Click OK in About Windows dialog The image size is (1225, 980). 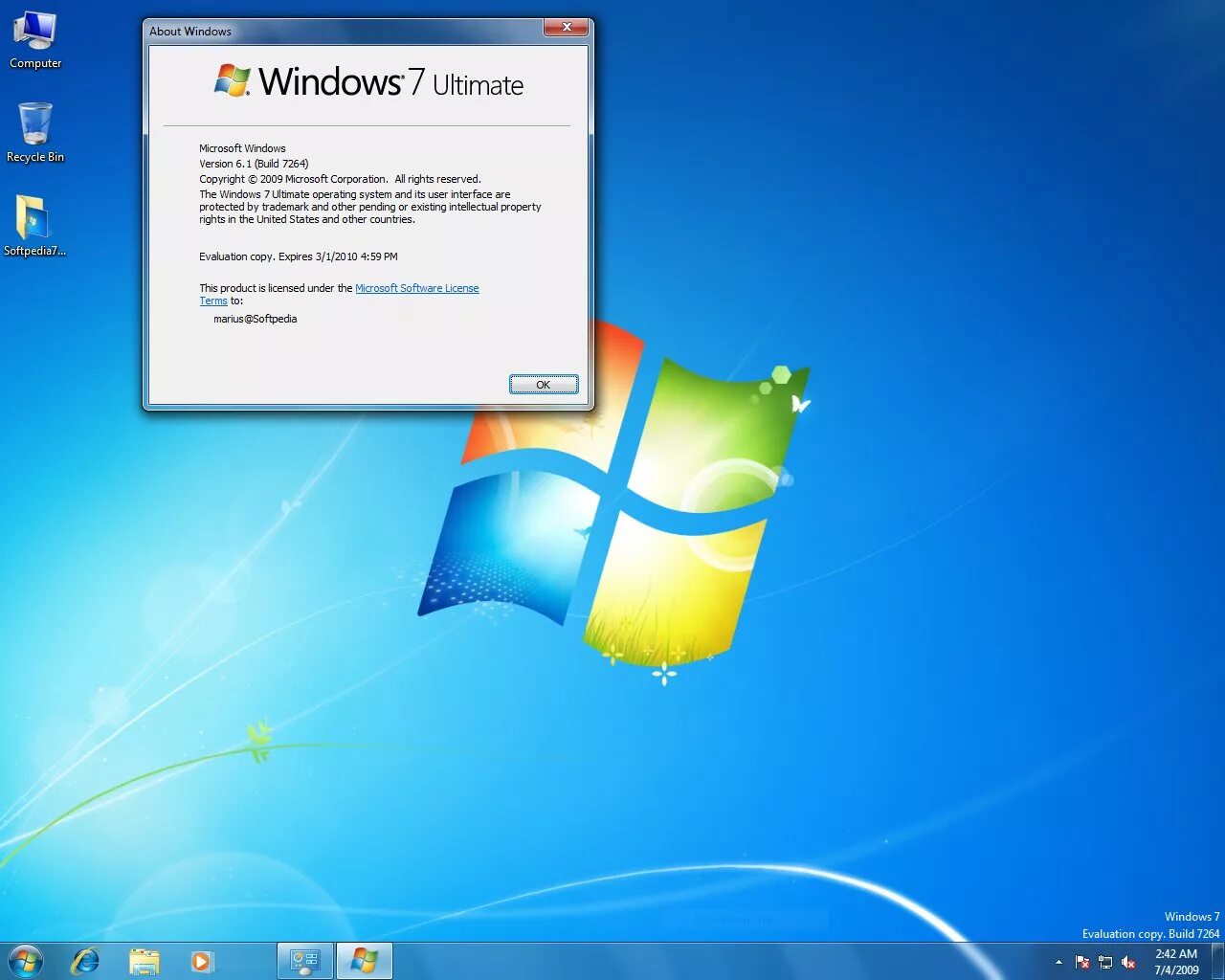(544, 385)
